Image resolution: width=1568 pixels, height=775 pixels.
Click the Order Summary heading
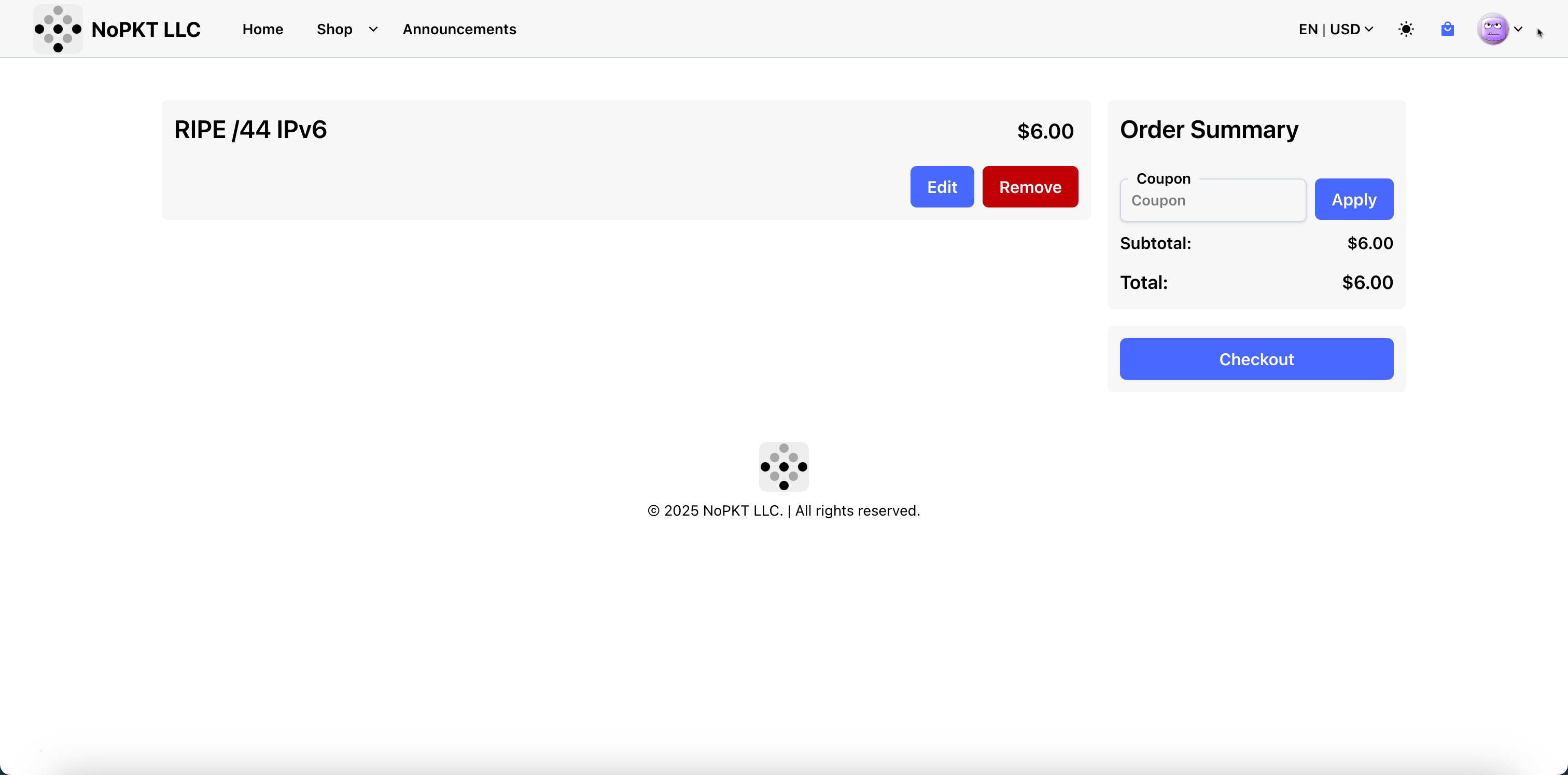coord(1209,130)
